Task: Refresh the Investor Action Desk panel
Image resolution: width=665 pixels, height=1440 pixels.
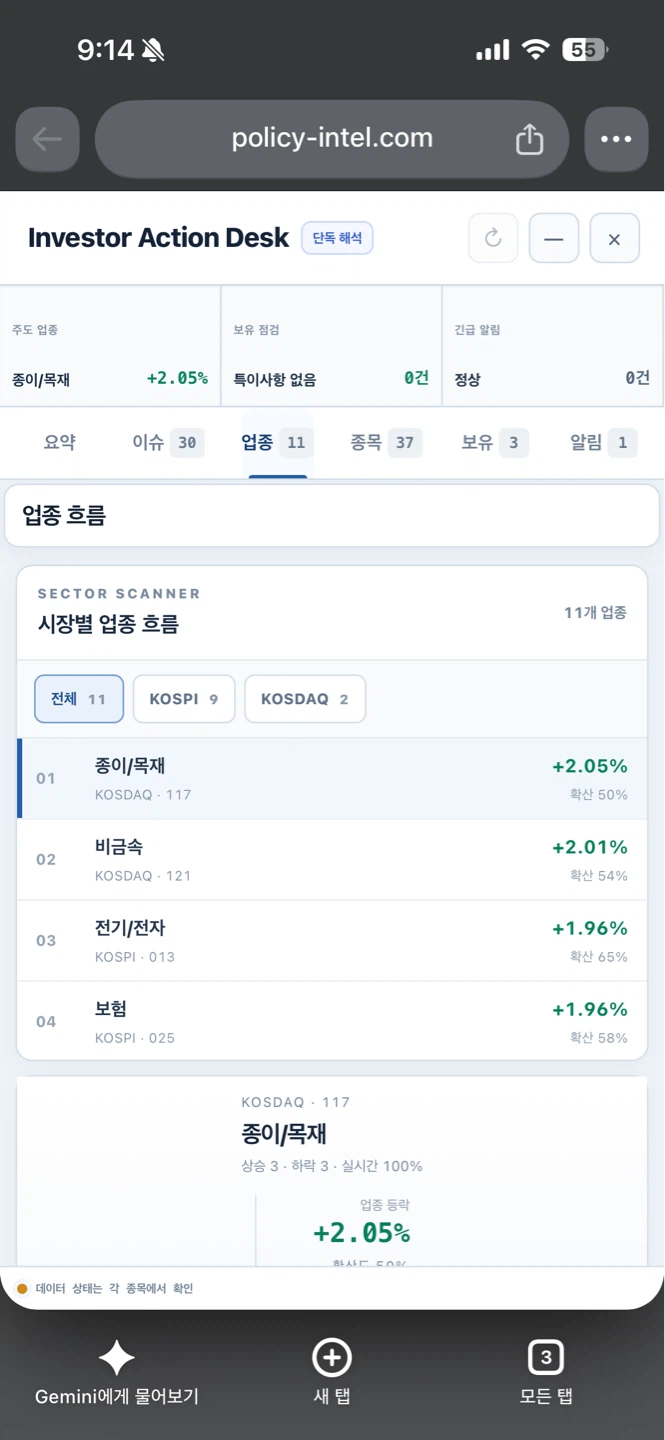Action: point(493,238)
